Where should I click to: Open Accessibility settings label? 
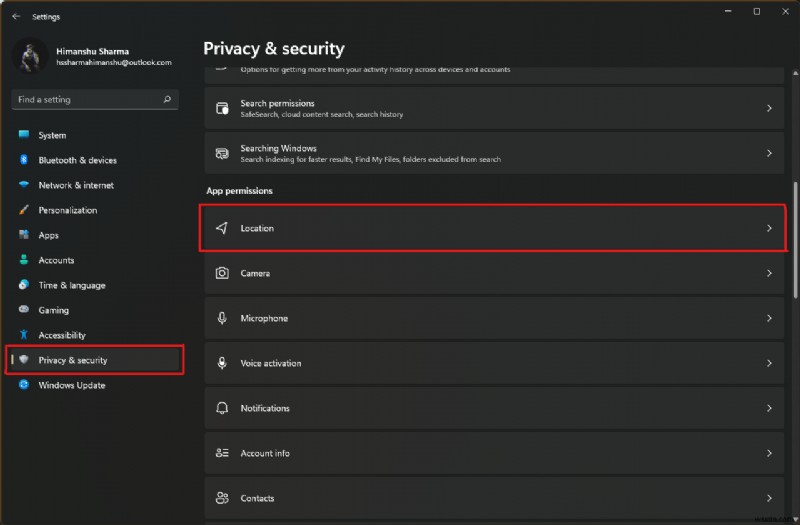coord(62,335)
